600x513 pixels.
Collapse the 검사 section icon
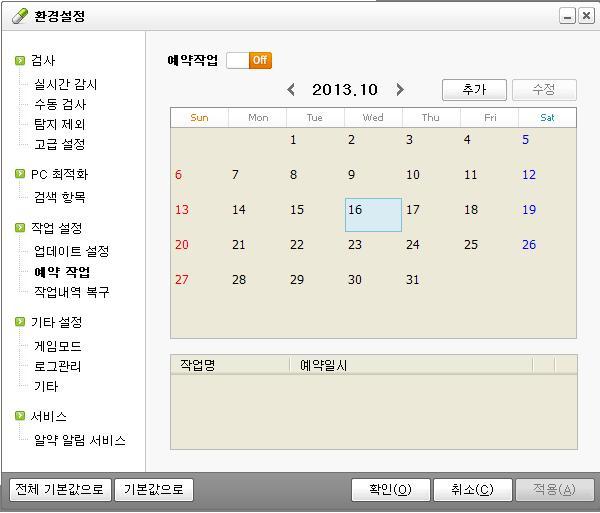point(20,60)
